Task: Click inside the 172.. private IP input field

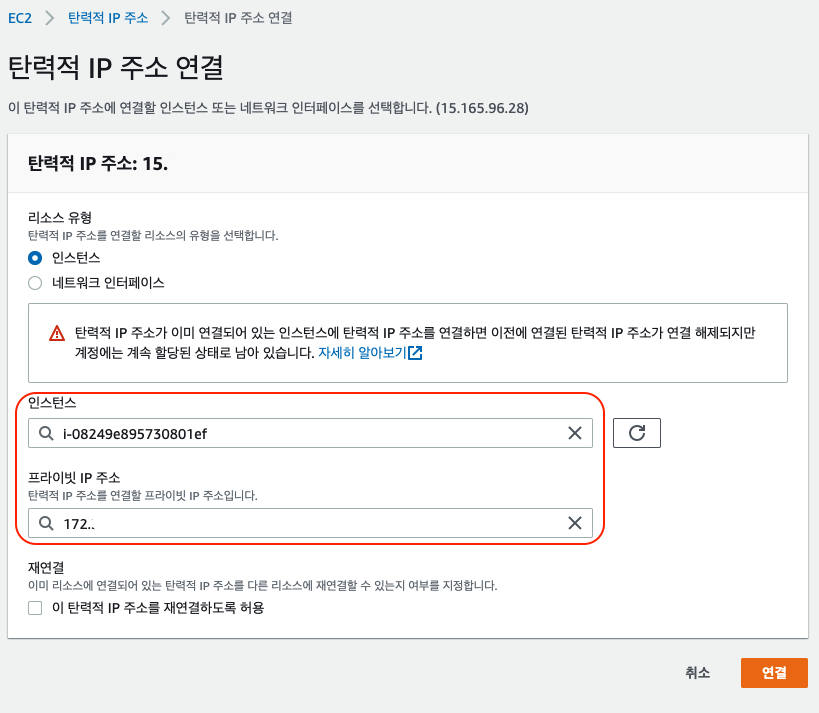Action: pyautogui.click(x=300, y=523)
